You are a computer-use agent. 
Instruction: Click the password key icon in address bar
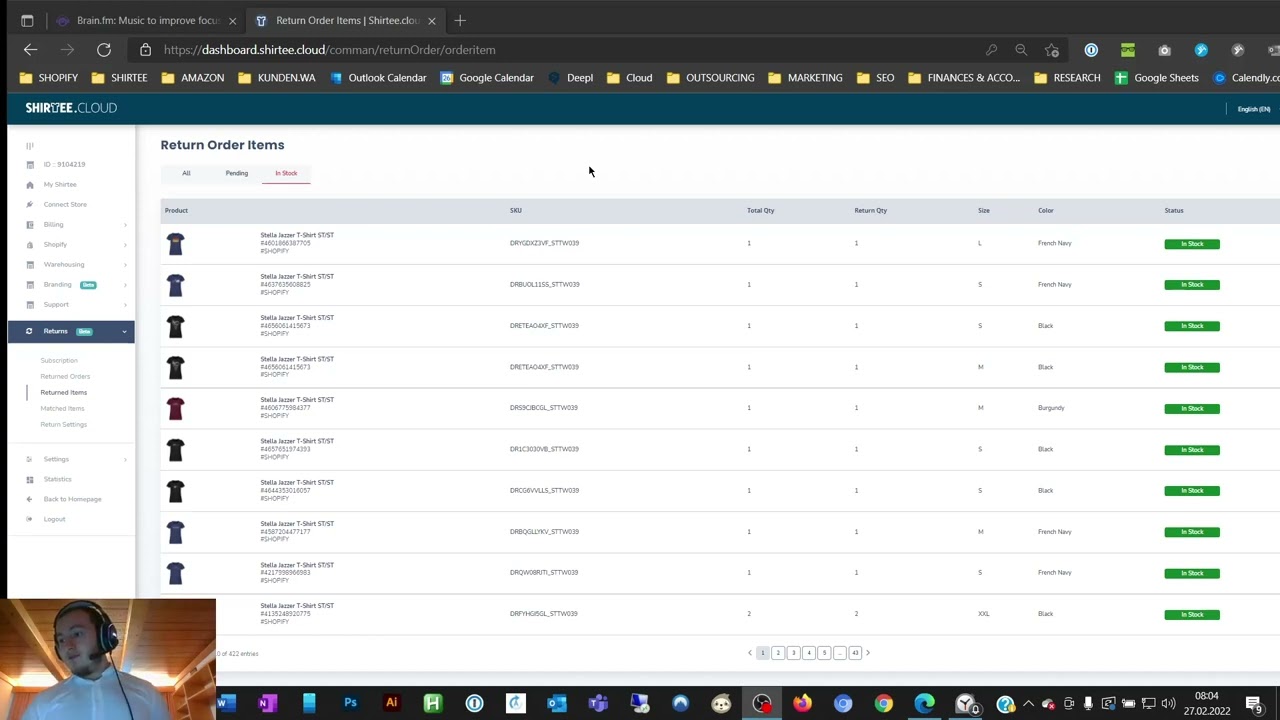(x=991, y=50)
